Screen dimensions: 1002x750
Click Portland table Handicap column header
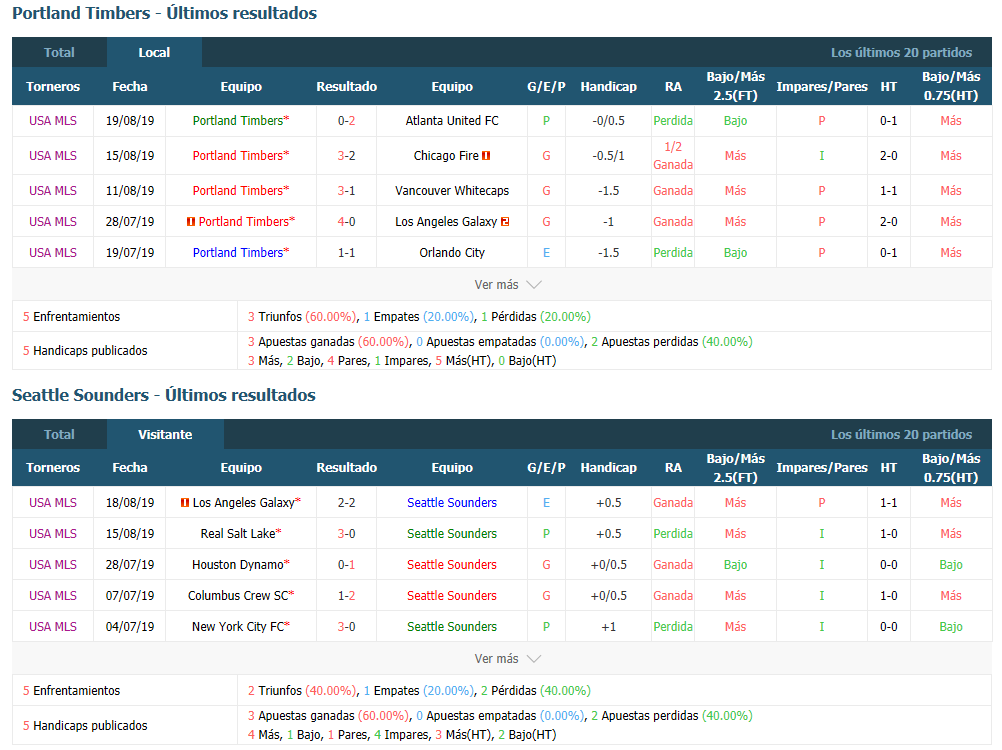[x=608, y=86]
